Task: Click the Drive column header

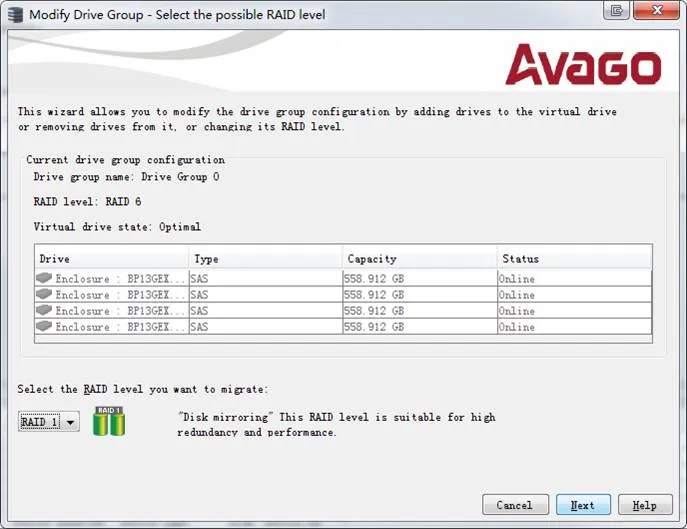Action: point(112,259)
